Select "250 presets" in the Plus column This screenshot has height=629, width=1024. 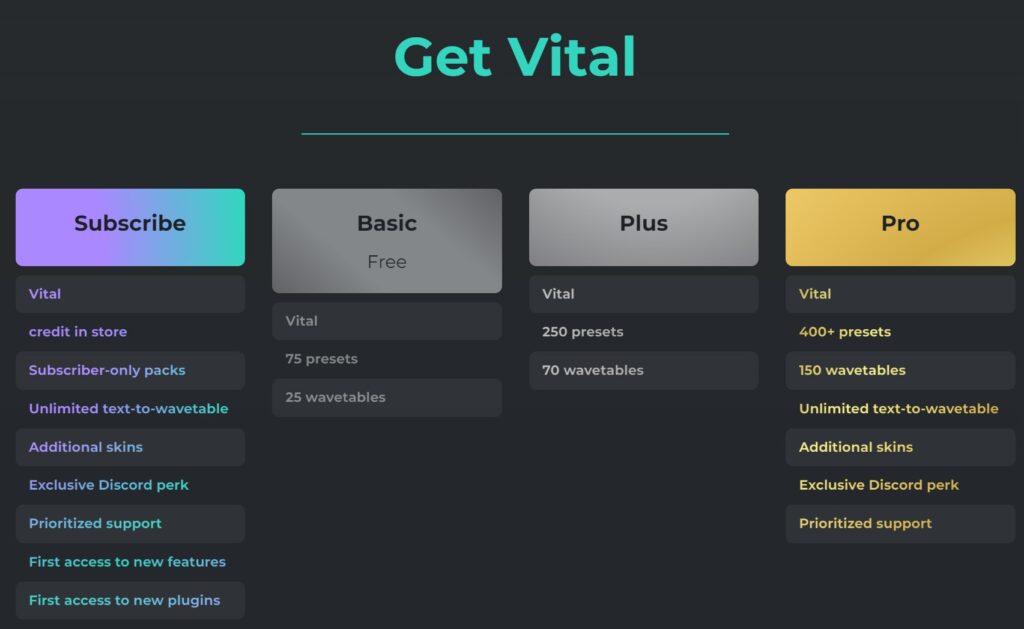pos(583,332)
